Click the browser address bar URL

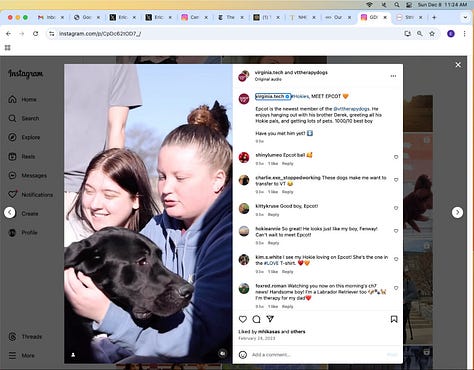click(x=100, y=34)
